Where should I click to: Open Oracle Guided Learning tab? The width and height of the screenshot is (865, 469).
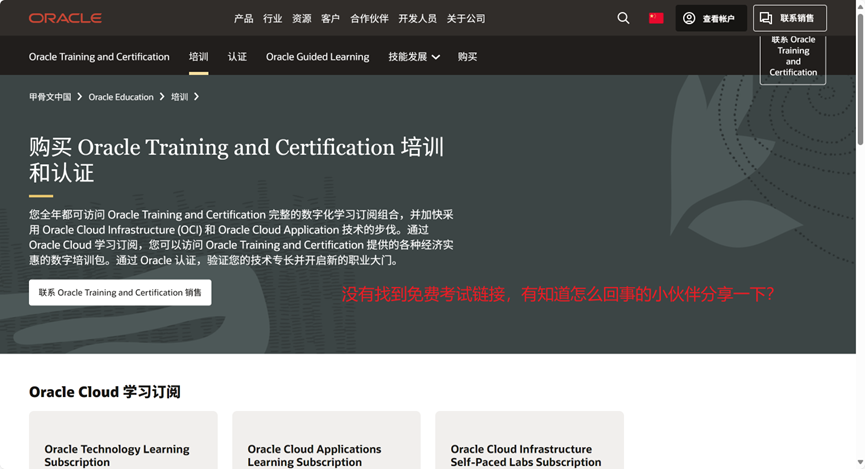(x=318, y=57)
